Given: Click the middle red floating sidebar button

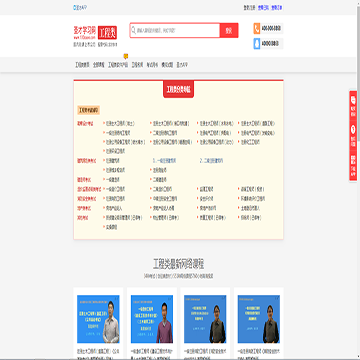Looking at the screenshot, I should pyautogui.click(x=353, y=136).
